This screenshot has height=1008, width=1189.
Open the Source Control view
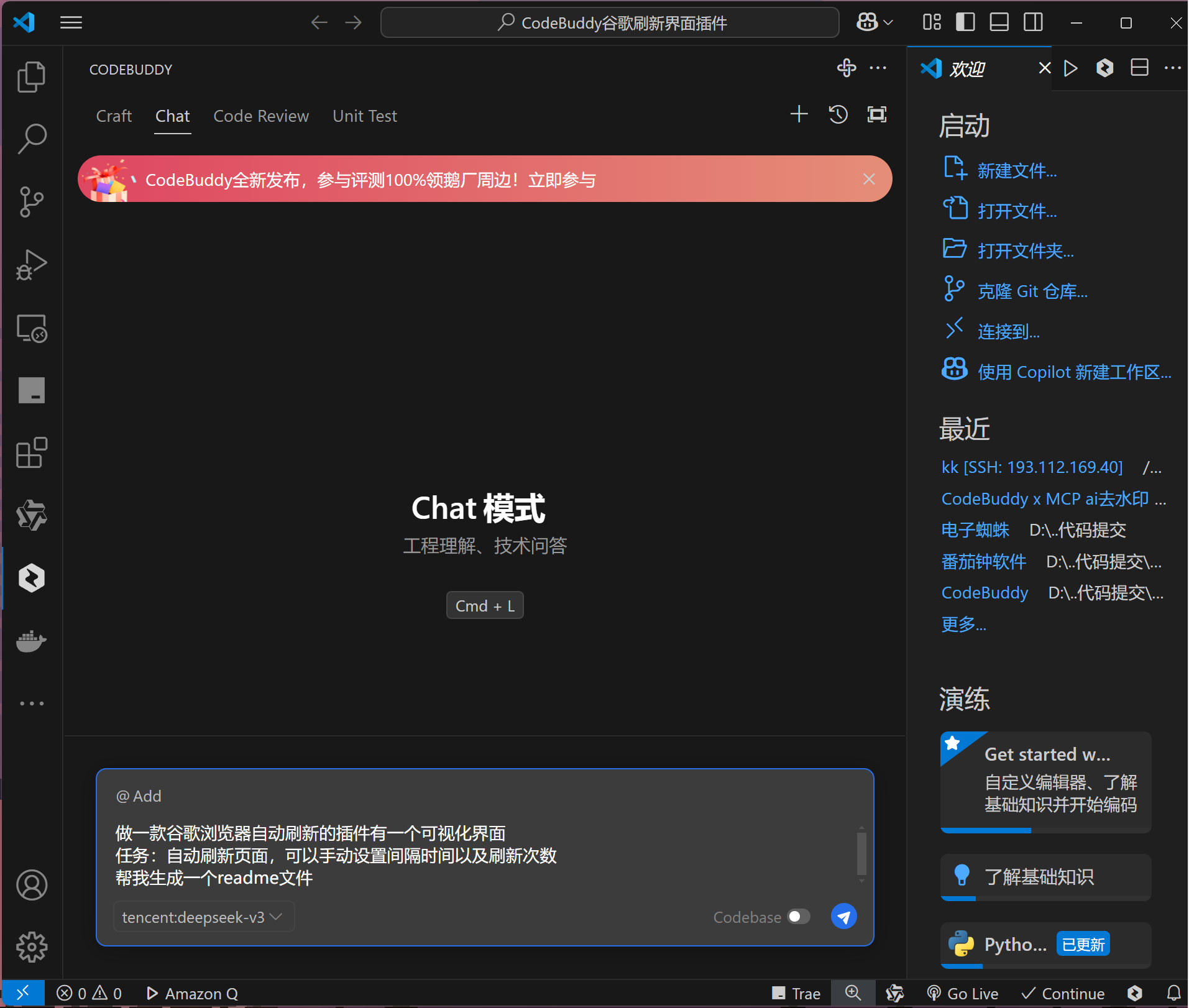click(x=31, y=201)
